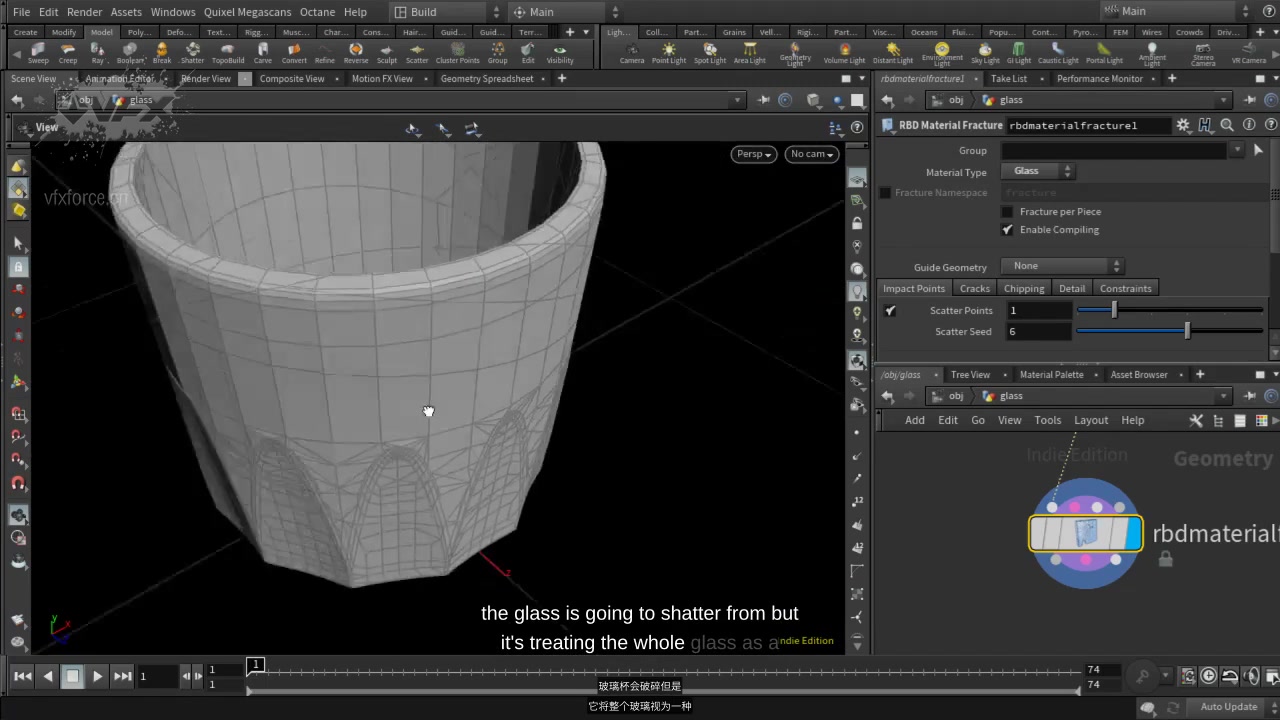
Task: Create a Portal Light
Action: coord(1104,53)
